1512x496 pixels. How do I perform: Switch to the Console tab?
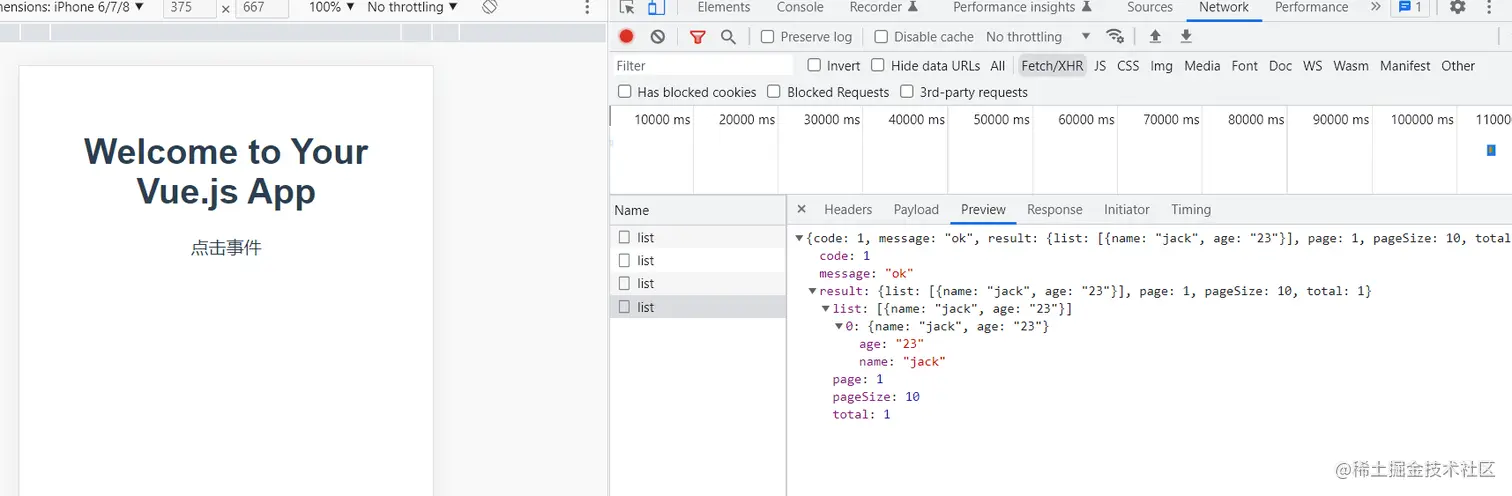tap(800, 7)
